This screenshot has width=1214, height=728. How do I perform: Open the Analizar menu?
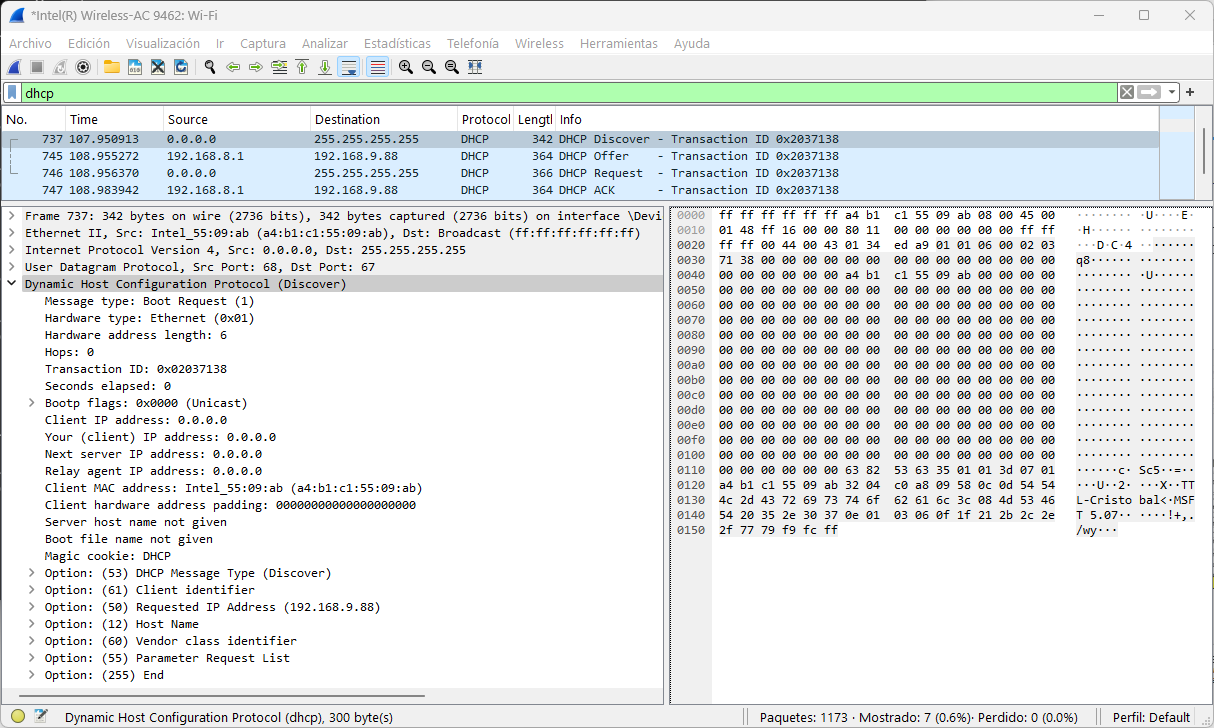[x=324, y=43]
